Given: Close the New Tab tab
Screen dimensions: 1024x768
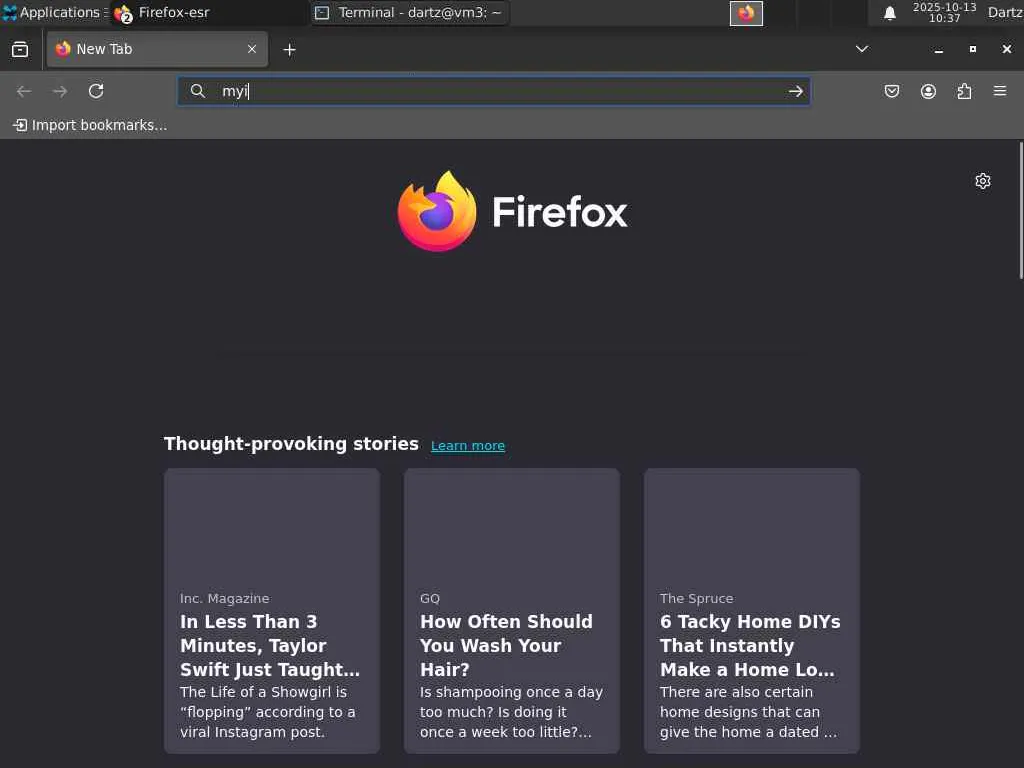Looking at the screenshot, I should pyautogui.click(x=251, y=49).
